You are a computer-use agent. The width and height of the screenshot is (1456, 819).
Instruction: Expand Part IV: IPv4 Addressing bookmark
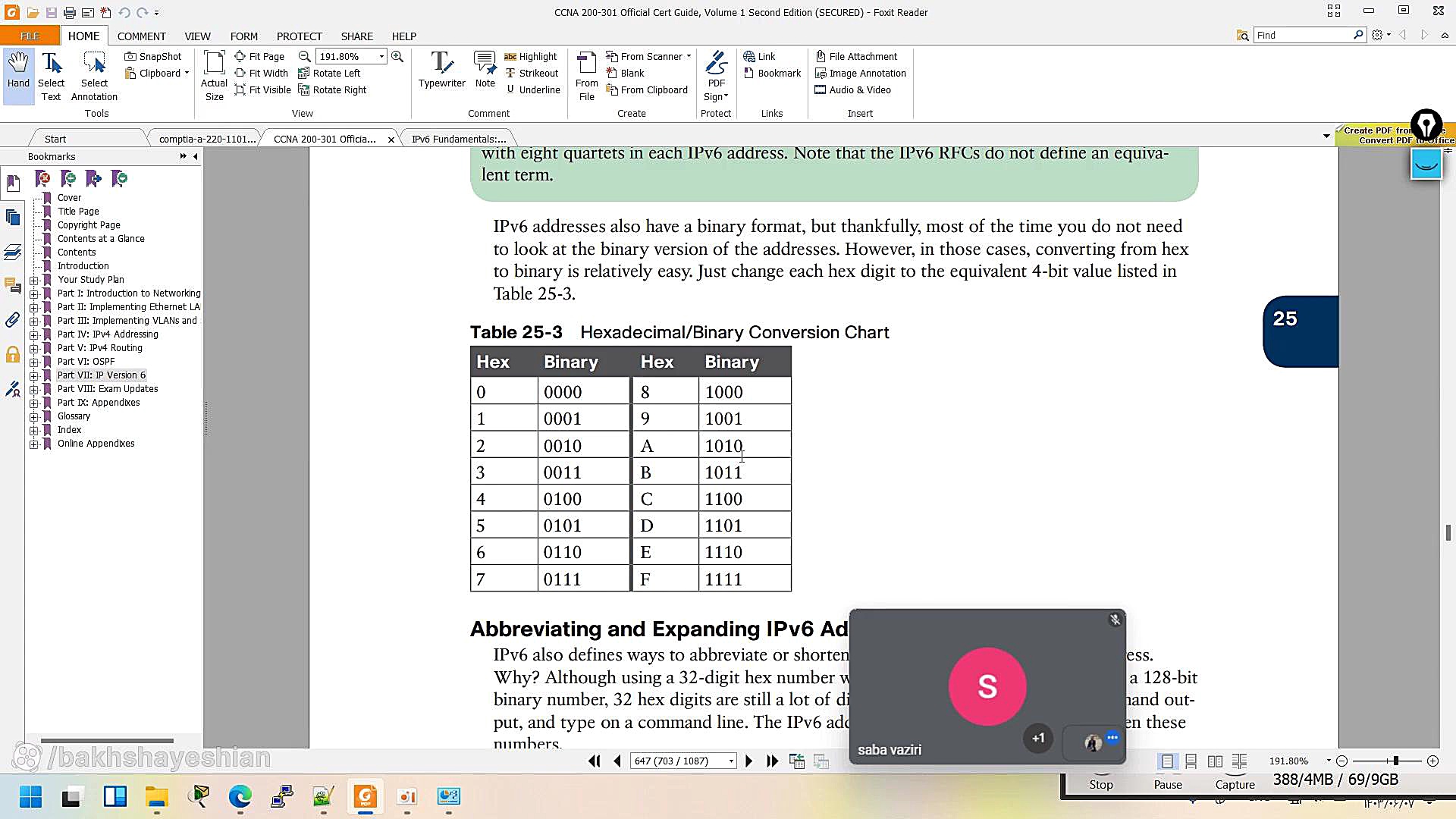33,334
